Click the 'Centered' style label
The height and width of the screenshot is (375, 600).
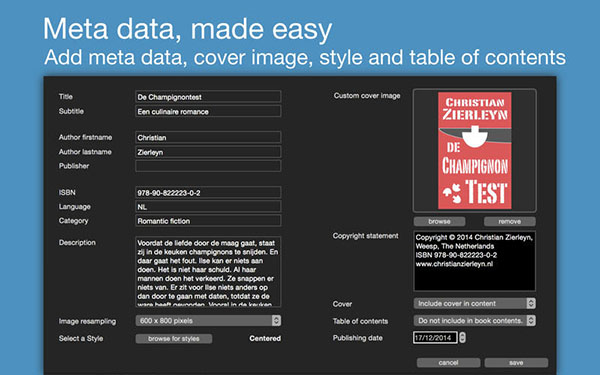coord(265,338)
